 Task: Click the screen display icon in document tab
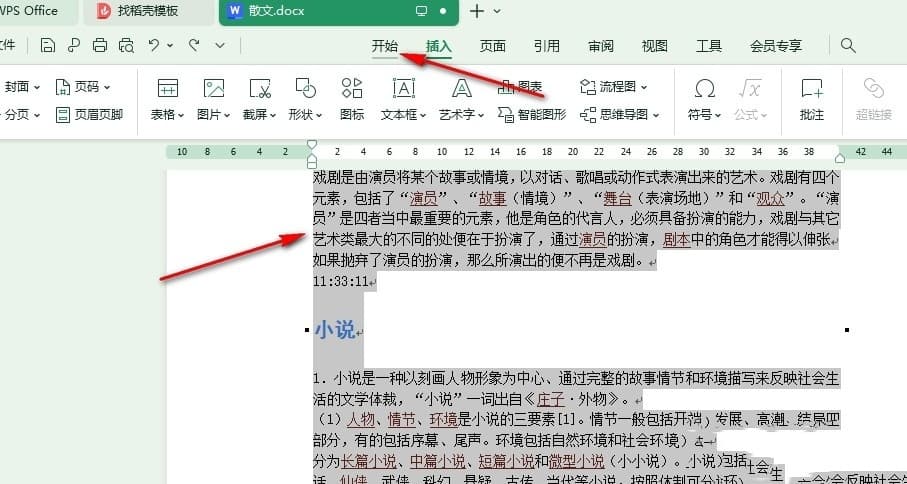tap(422, 11)
